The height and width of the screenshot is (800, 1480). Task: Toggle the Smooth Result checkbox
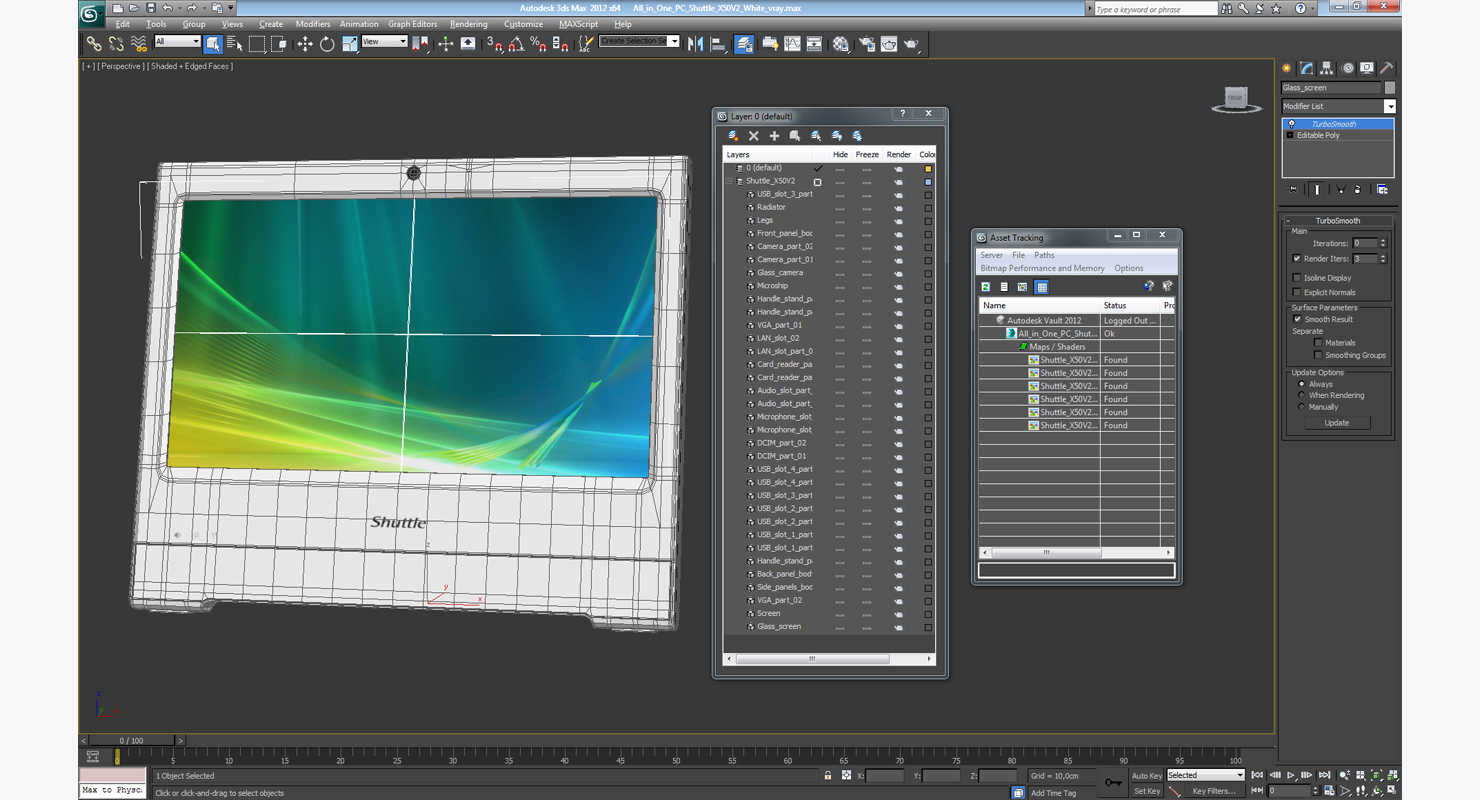(x=1297, y=319)
